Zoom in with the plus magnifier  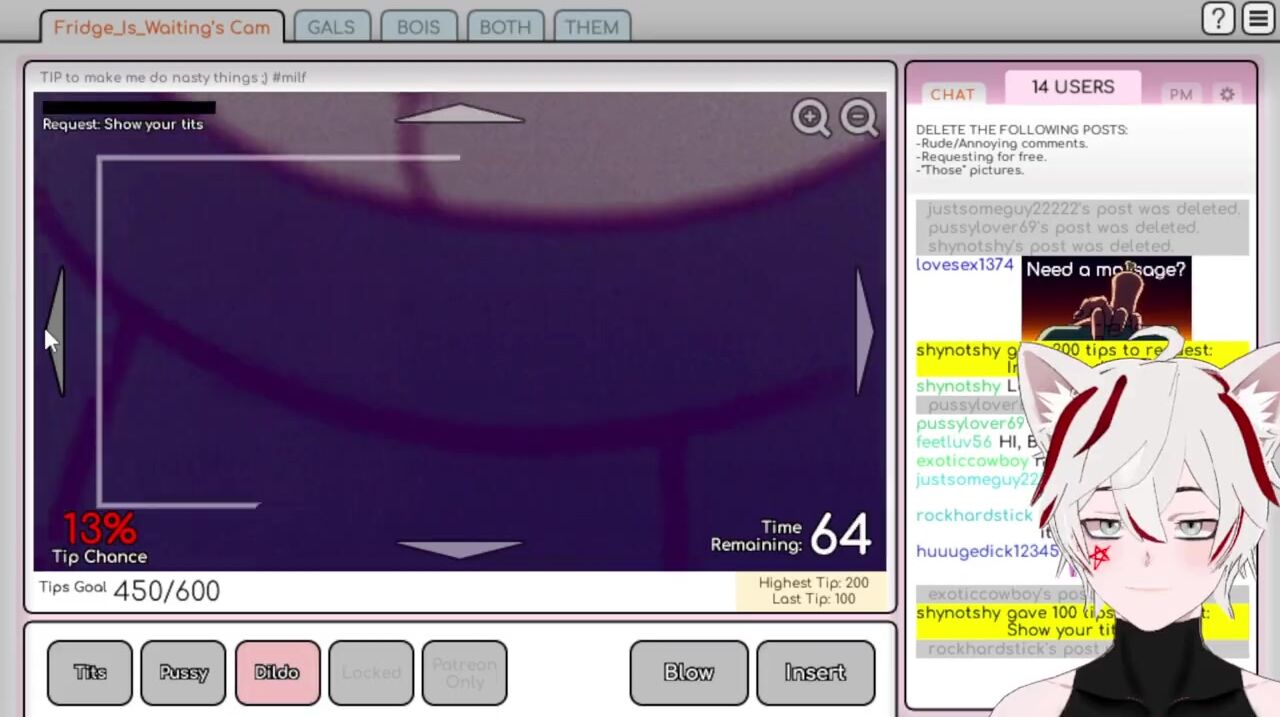811,118
